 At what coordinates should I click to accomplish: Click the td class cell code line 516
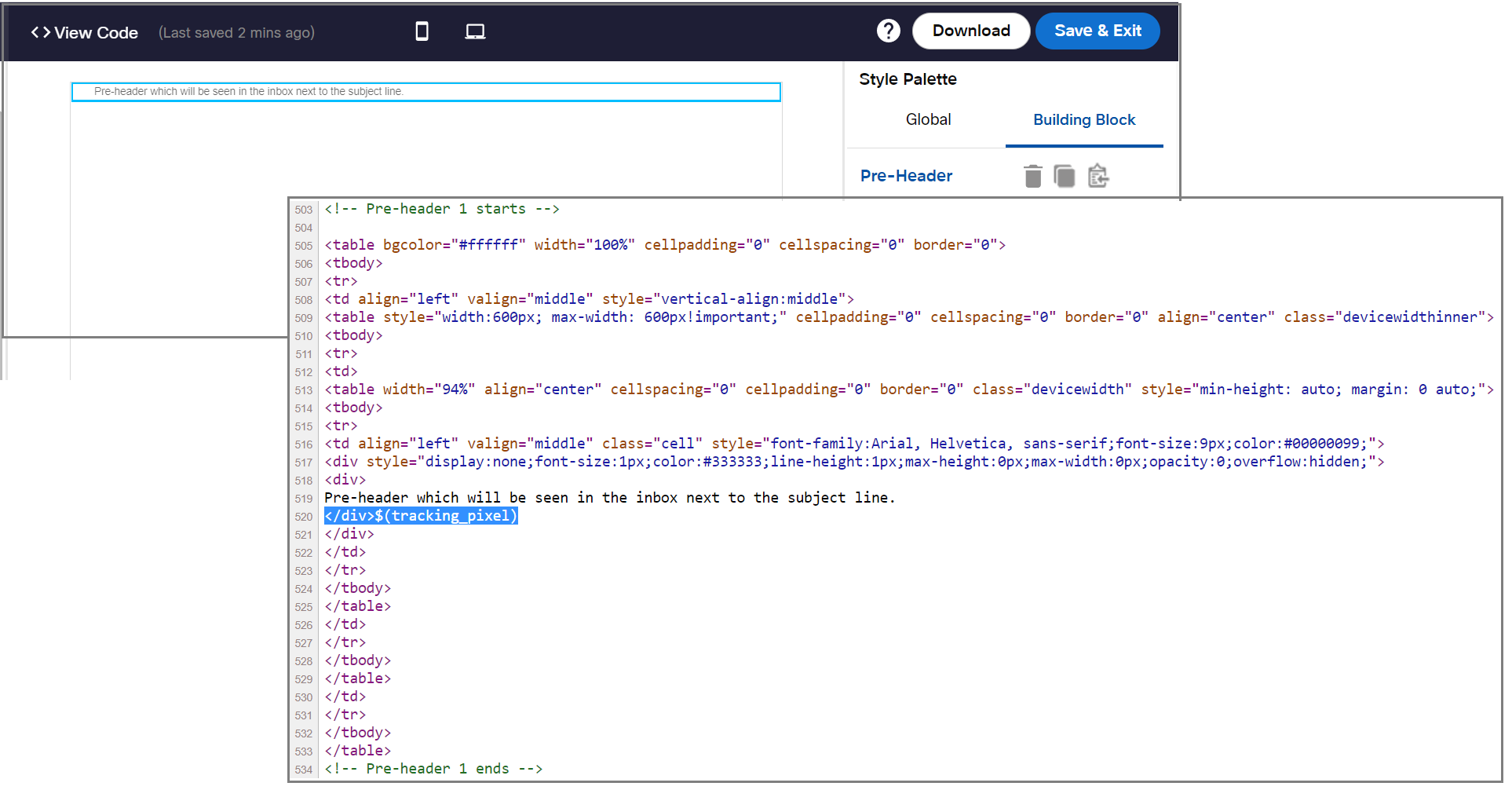pos(854,444)
